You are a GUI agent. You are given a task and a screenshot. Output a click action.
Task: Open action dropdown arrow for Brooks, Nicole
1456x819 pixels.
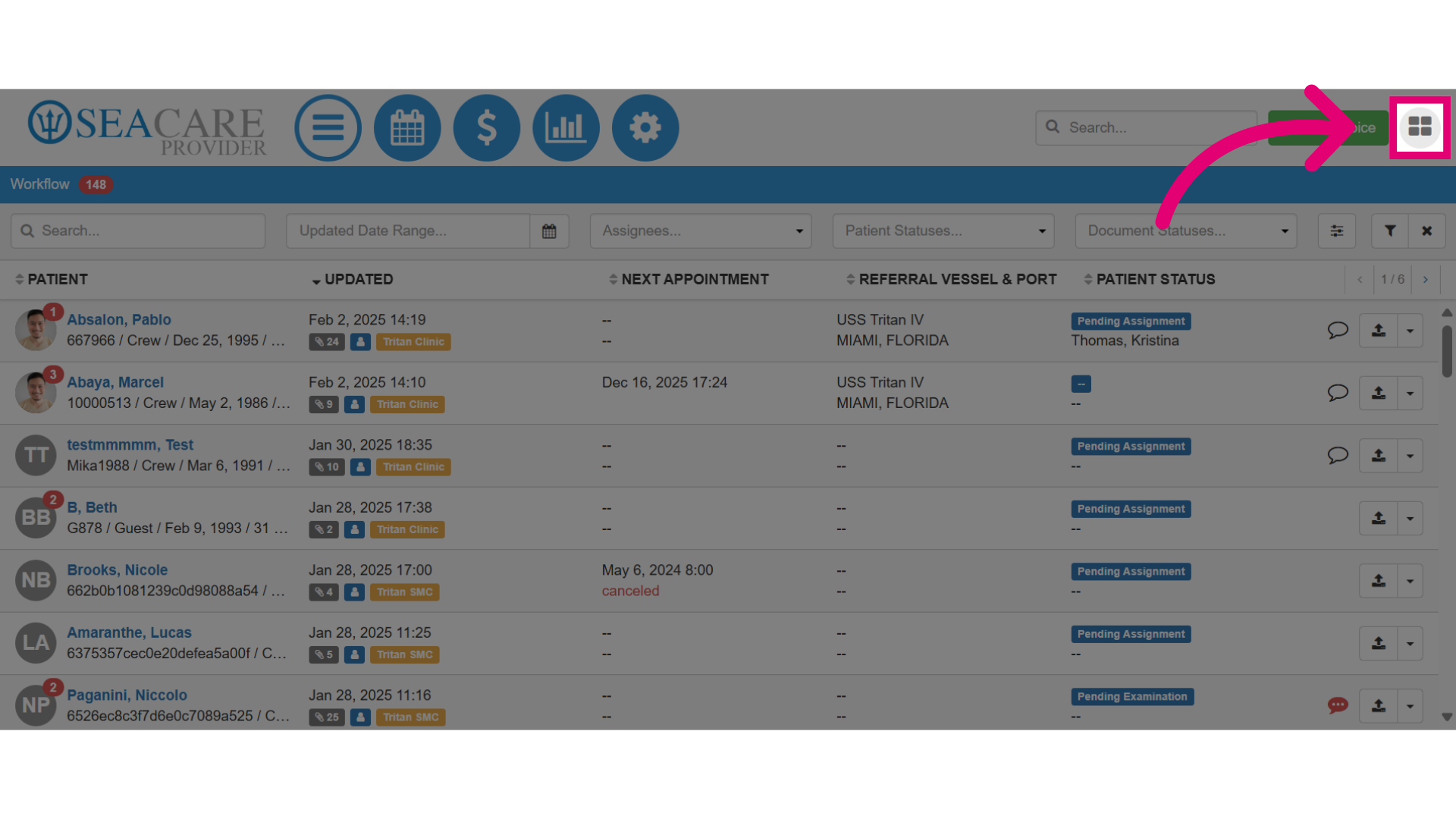(x=1410, y=581)
